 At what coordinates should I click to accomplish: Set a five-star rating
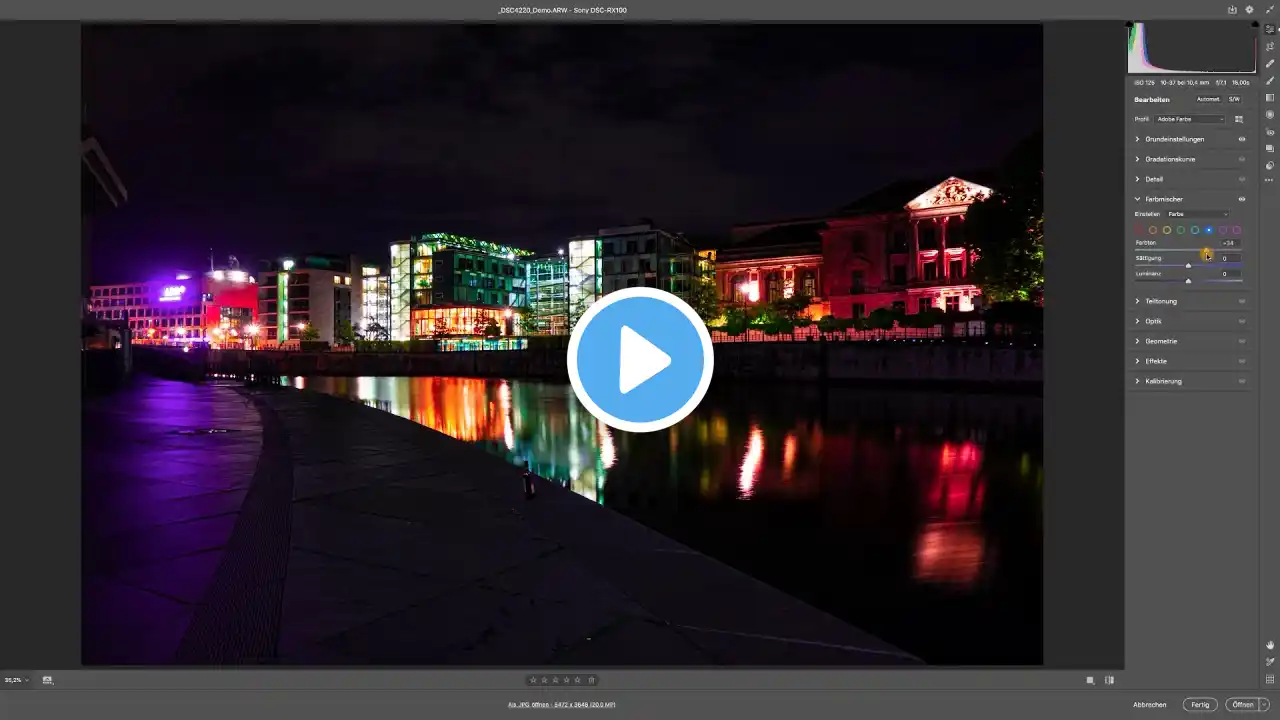tap(576, 680)
